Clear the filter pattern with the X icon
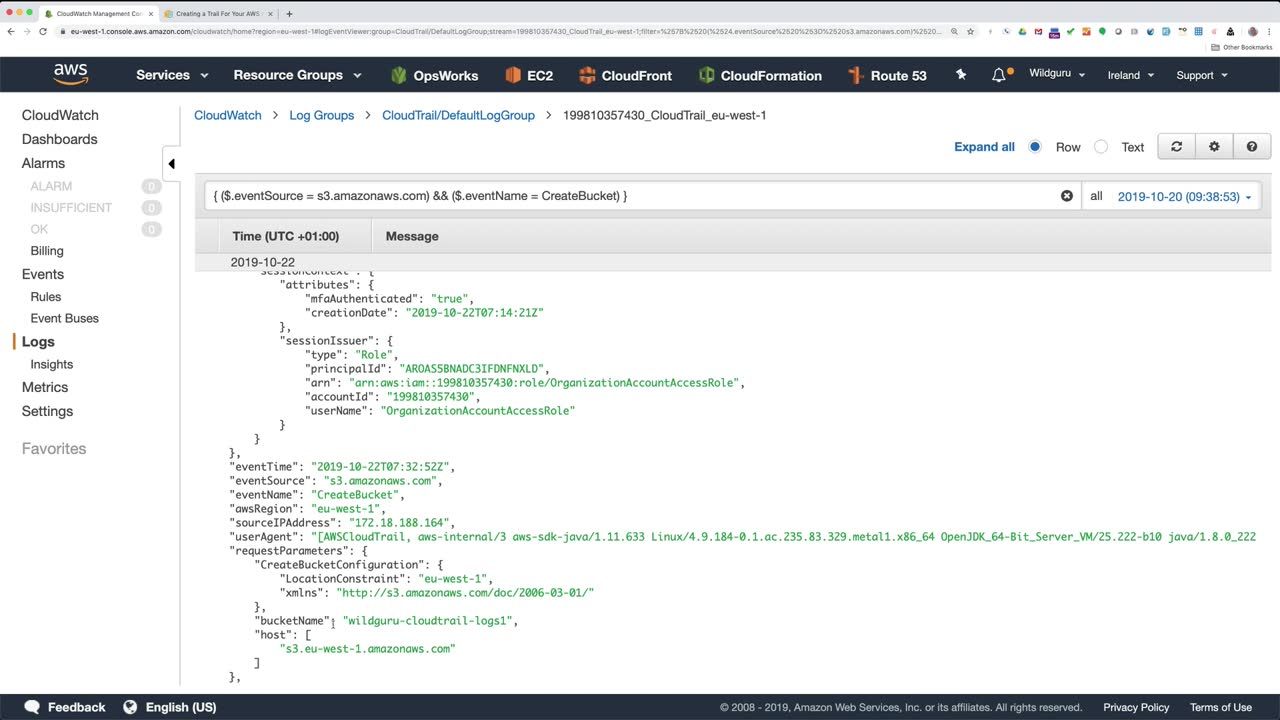Image resolution: width=1280 pixels, height=720 pixels. click(x=1067, y=196)
